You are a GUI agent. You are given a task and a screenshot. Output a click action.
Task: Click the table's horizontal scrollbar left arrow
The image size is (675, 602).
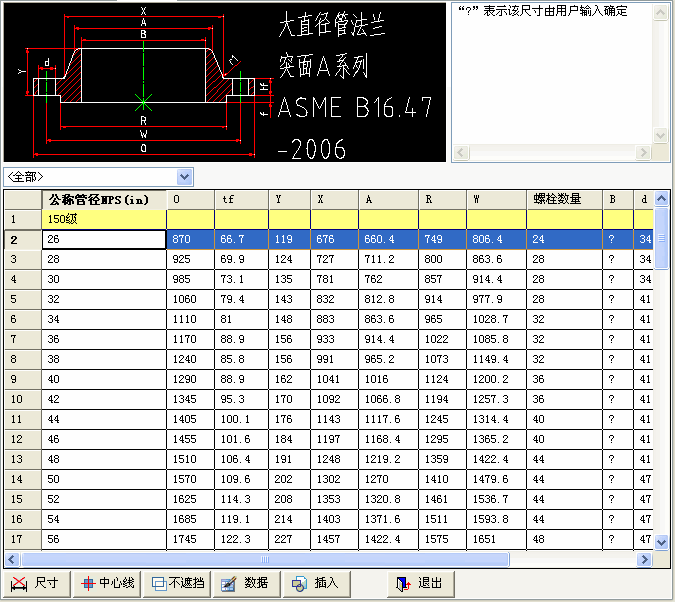tap(11, 559)
